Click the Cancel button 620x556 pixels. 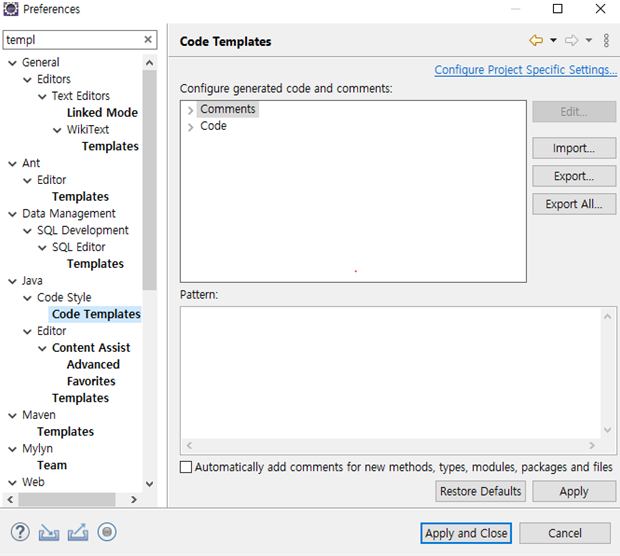pos(565,533)
